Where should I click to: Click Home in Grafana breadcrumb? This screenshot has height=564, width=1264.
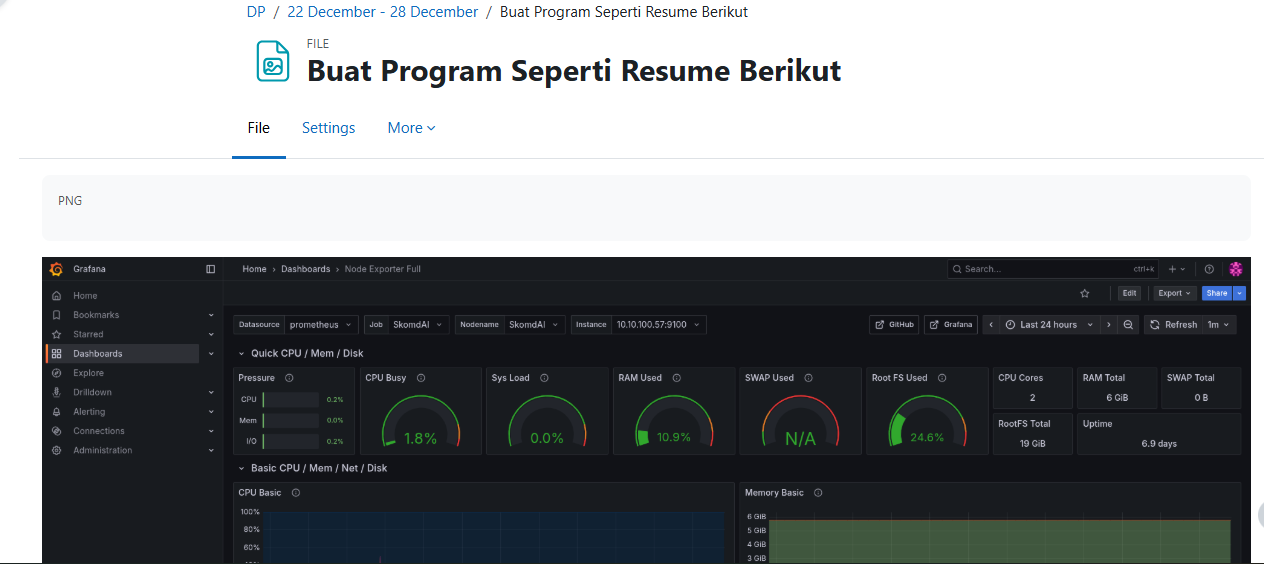pos(254,269)
